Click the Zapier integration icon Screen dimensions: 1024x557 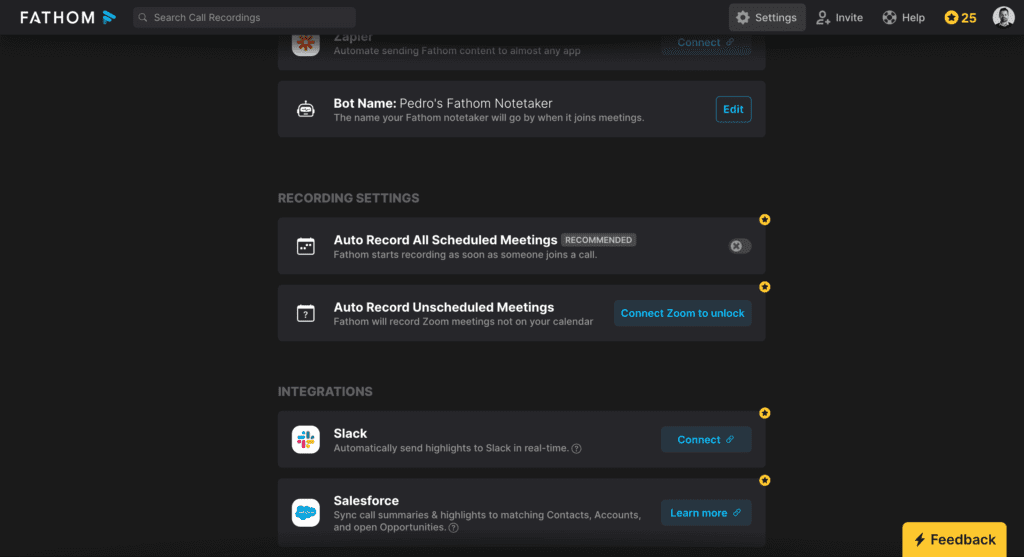[306, 43]
